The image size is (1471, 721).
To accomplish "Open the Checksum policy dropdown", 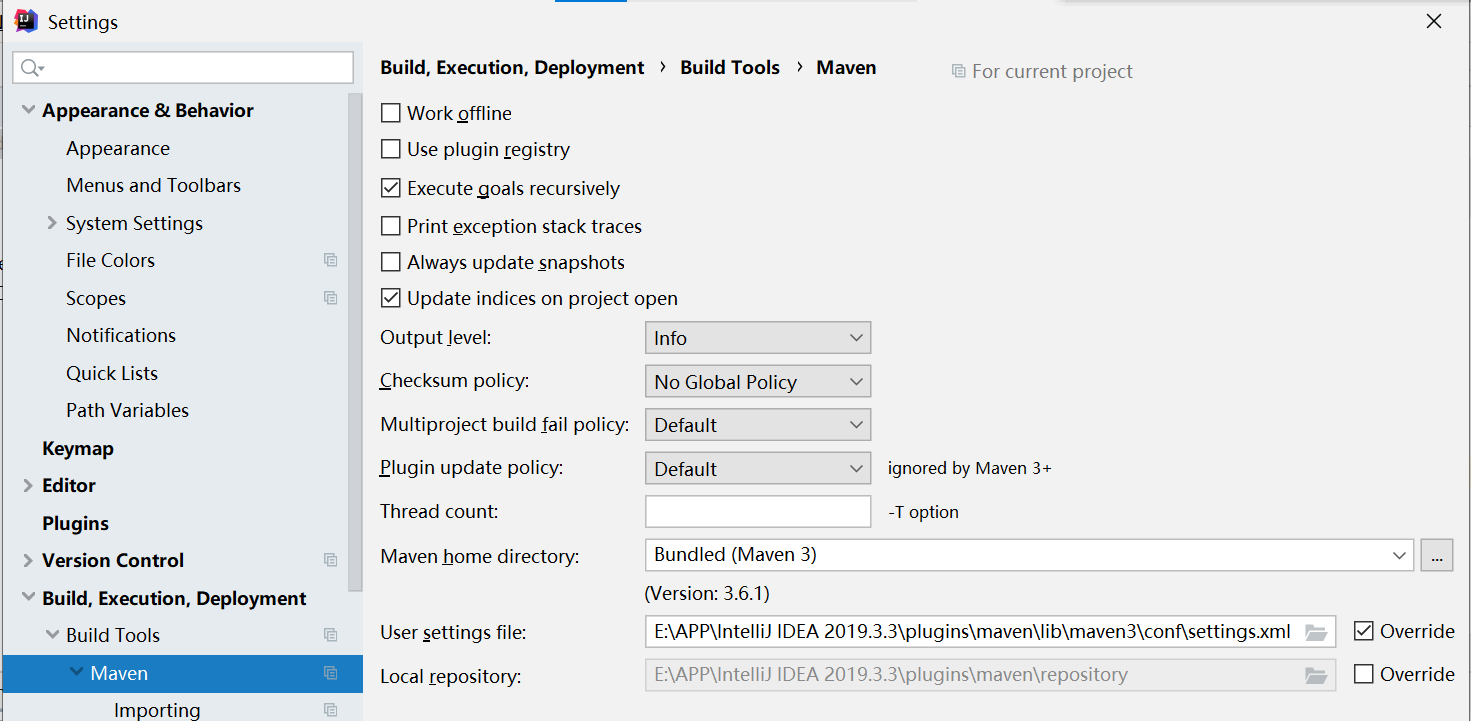I will tap(757, 382).
